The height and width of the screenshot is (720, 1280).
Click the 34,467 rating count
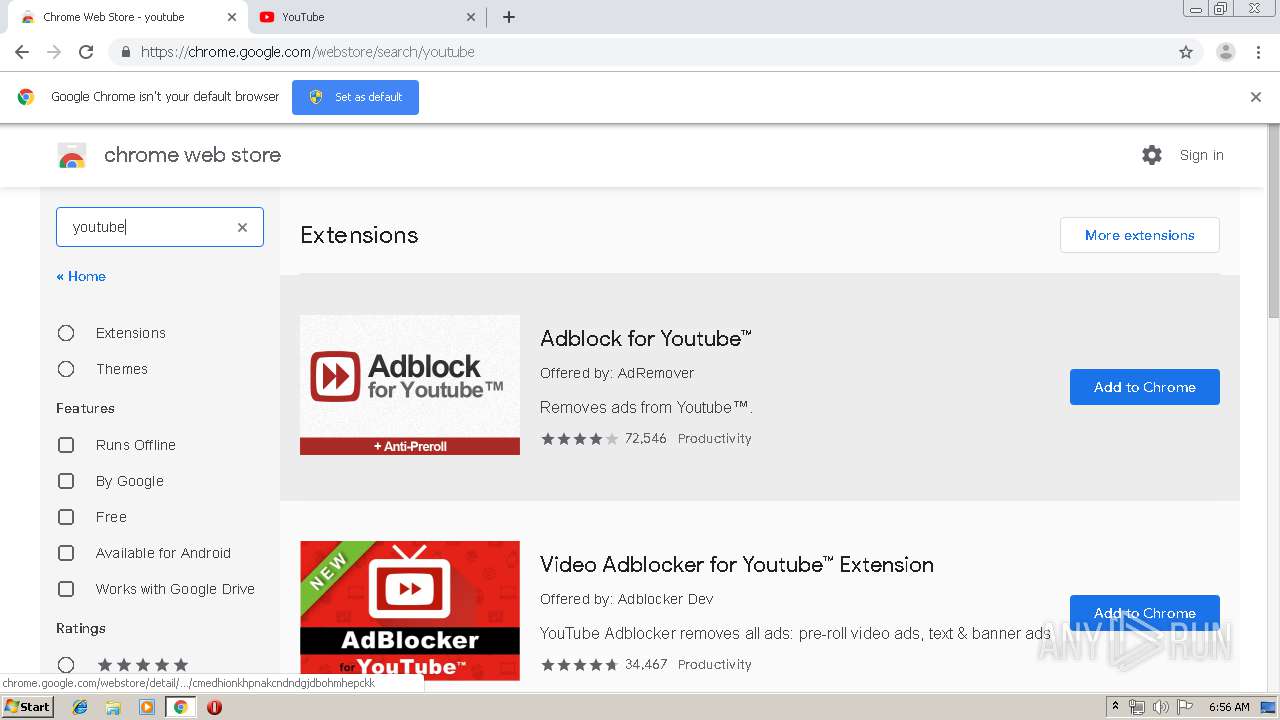[x=646, y=664]
